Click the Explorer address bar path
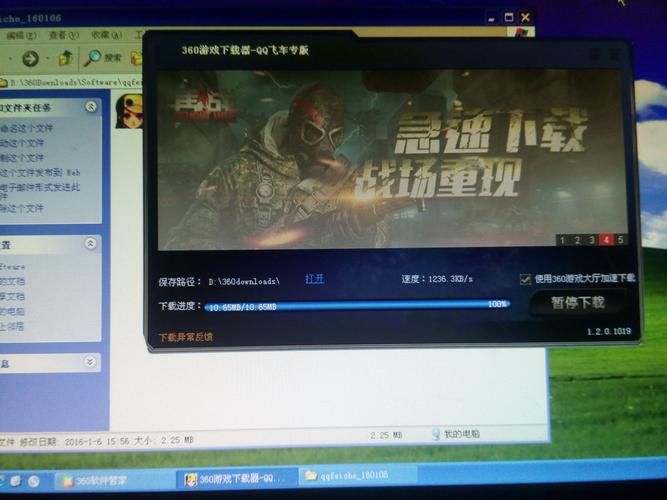This screenshot has height=500, width=667. 72,82
